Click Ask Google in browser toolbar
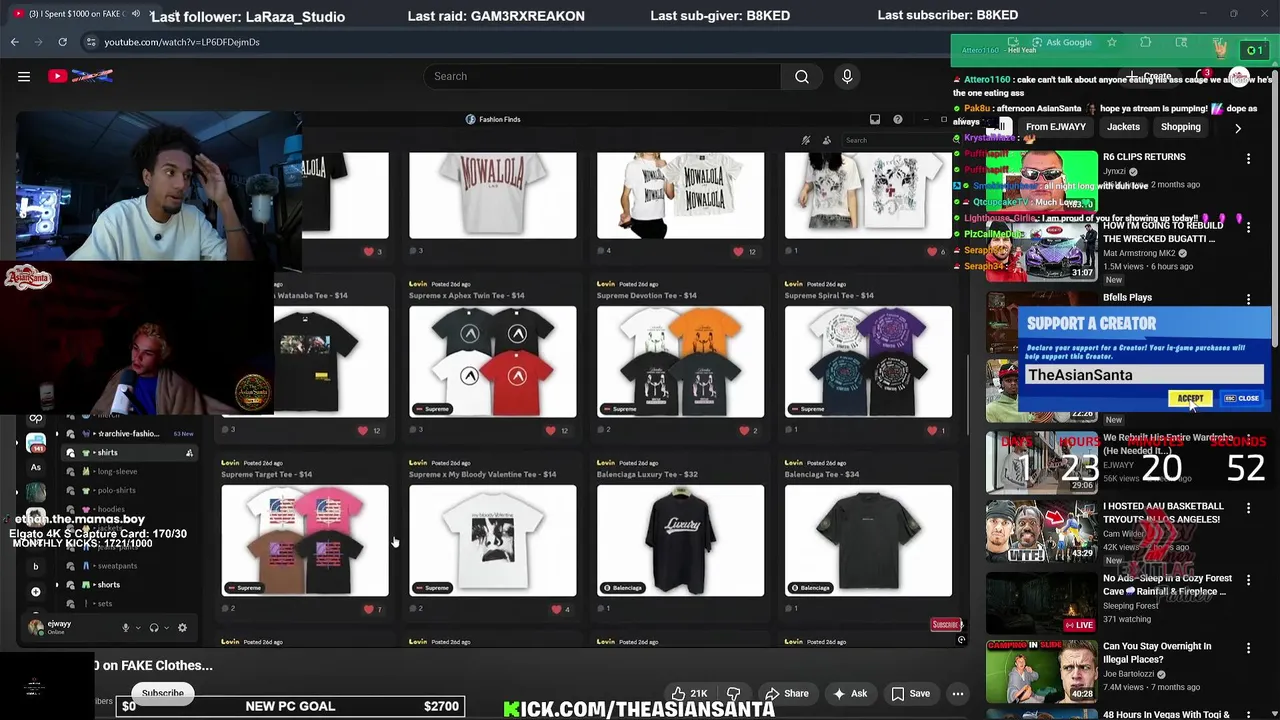Screen dimensions: 1280x720 [x=1061, y=43]
